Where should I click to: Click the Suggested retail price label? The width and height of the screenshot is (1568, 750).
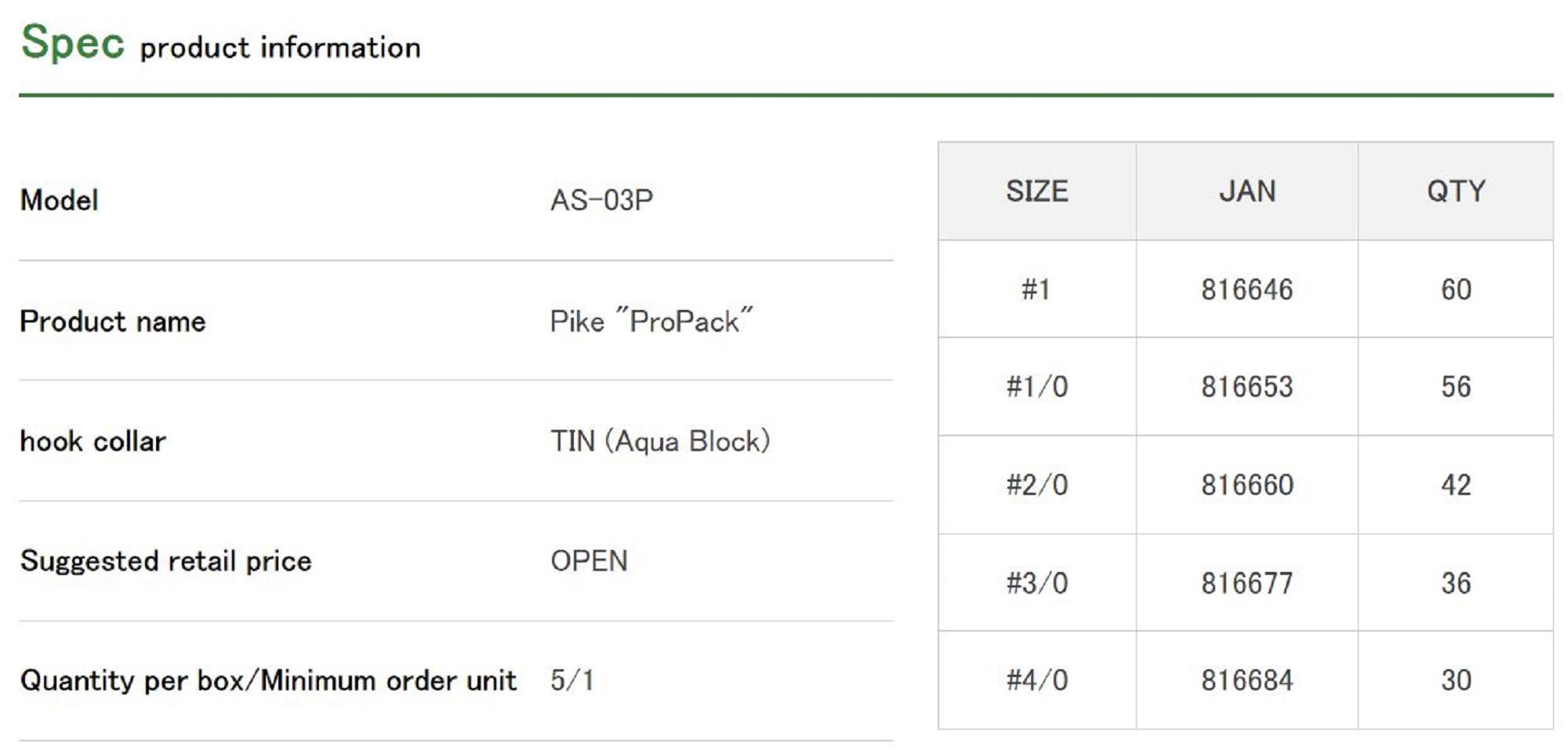tap(165, 562)
